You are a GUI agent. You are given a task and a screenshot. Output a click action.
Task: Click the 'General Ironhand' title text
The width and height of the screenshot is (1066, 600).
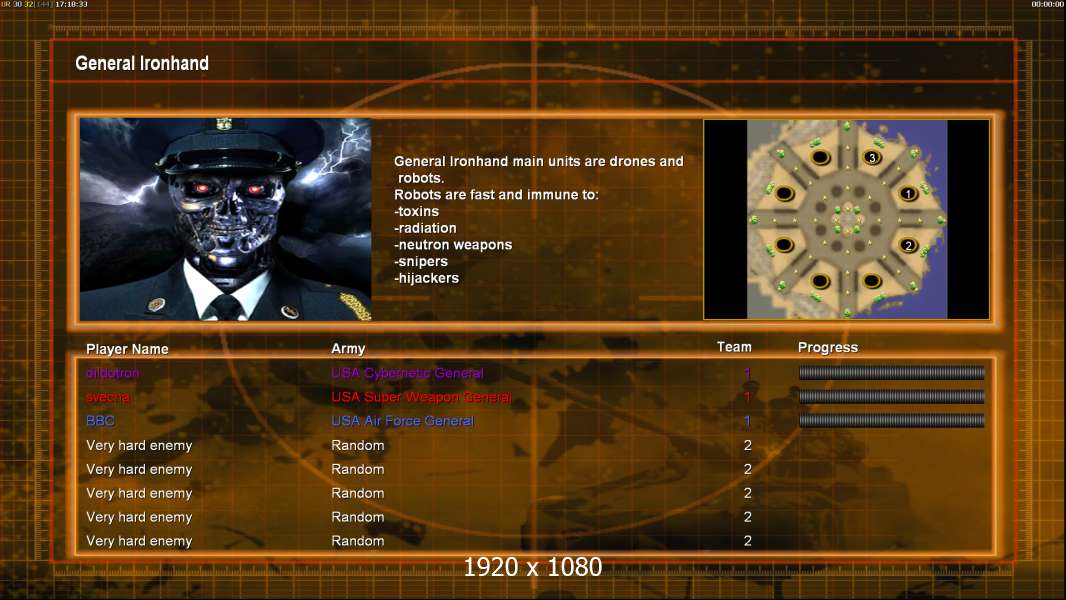pyautogui.click(x=142, y=63)
